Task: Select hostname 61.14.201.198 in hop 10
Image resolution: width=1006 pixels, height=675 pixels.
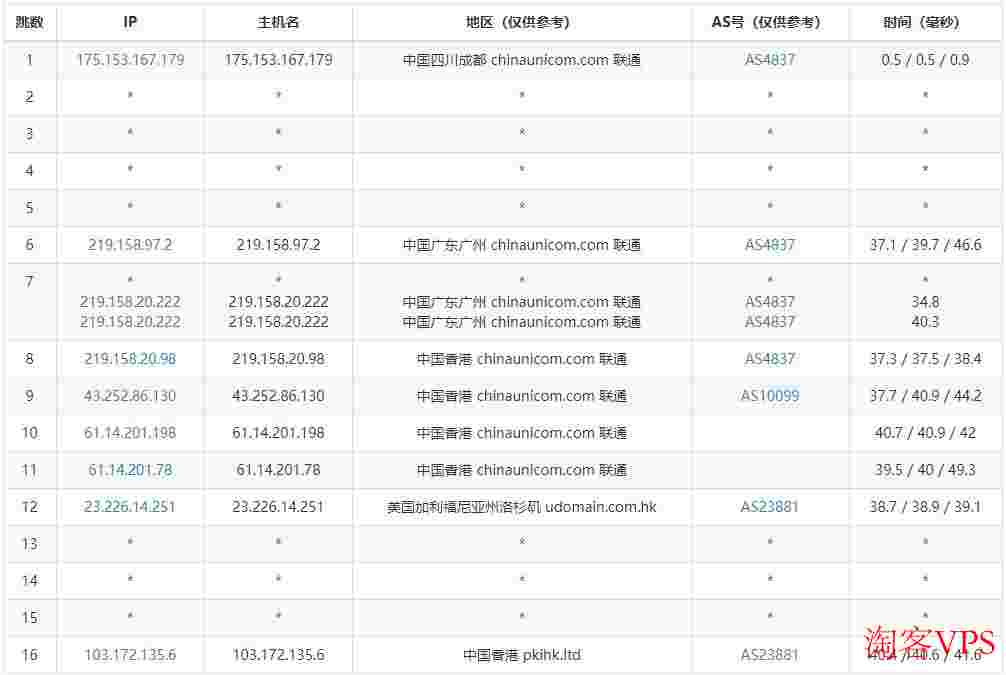Action: (278, 433)
